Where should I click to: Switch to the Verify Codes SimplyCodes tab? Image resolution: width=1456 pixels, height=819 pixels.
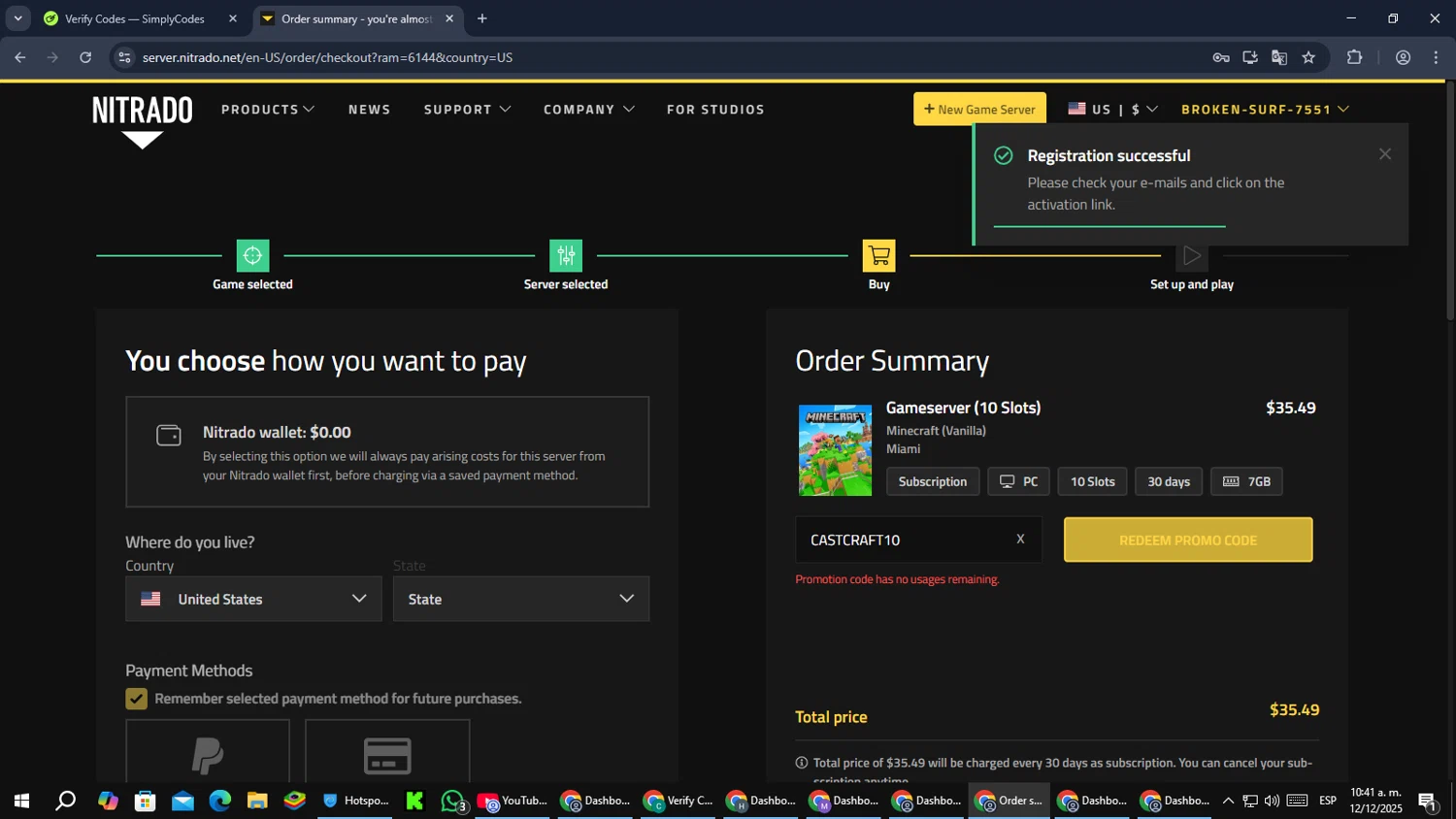(136, 18)
